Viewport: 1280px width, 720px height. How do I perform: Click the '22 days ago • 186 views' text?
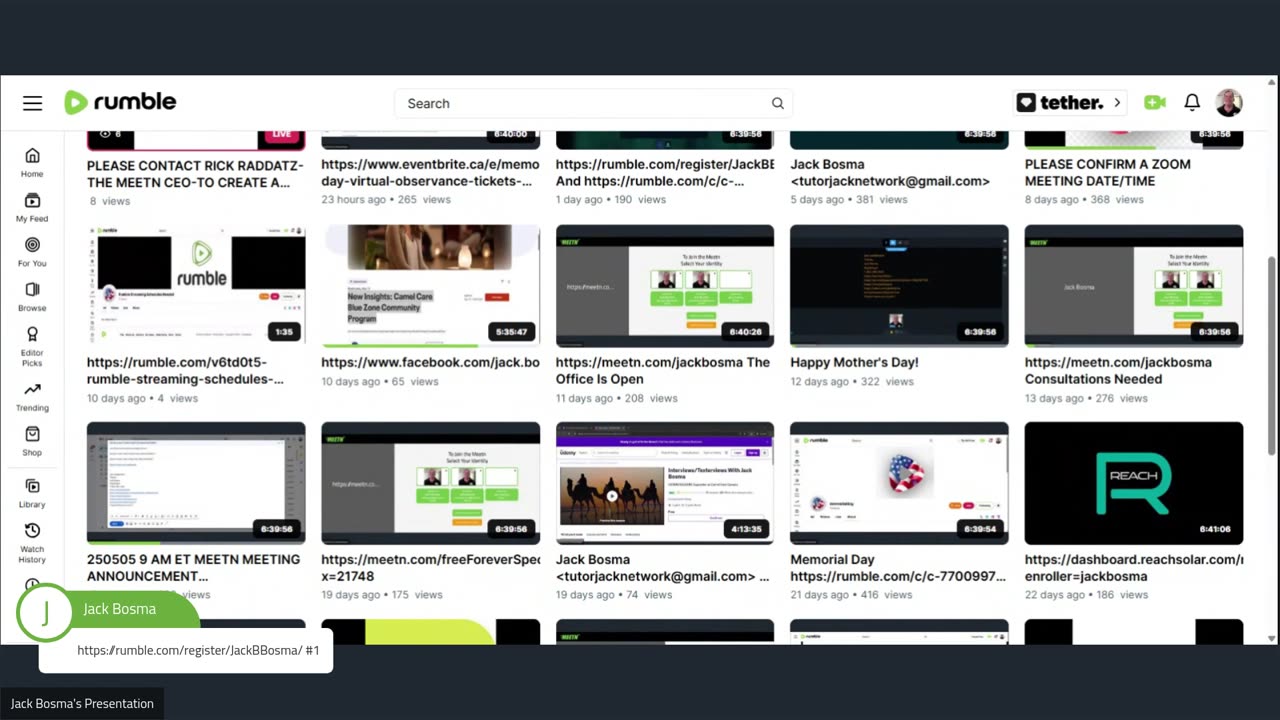click(1086, 594)
